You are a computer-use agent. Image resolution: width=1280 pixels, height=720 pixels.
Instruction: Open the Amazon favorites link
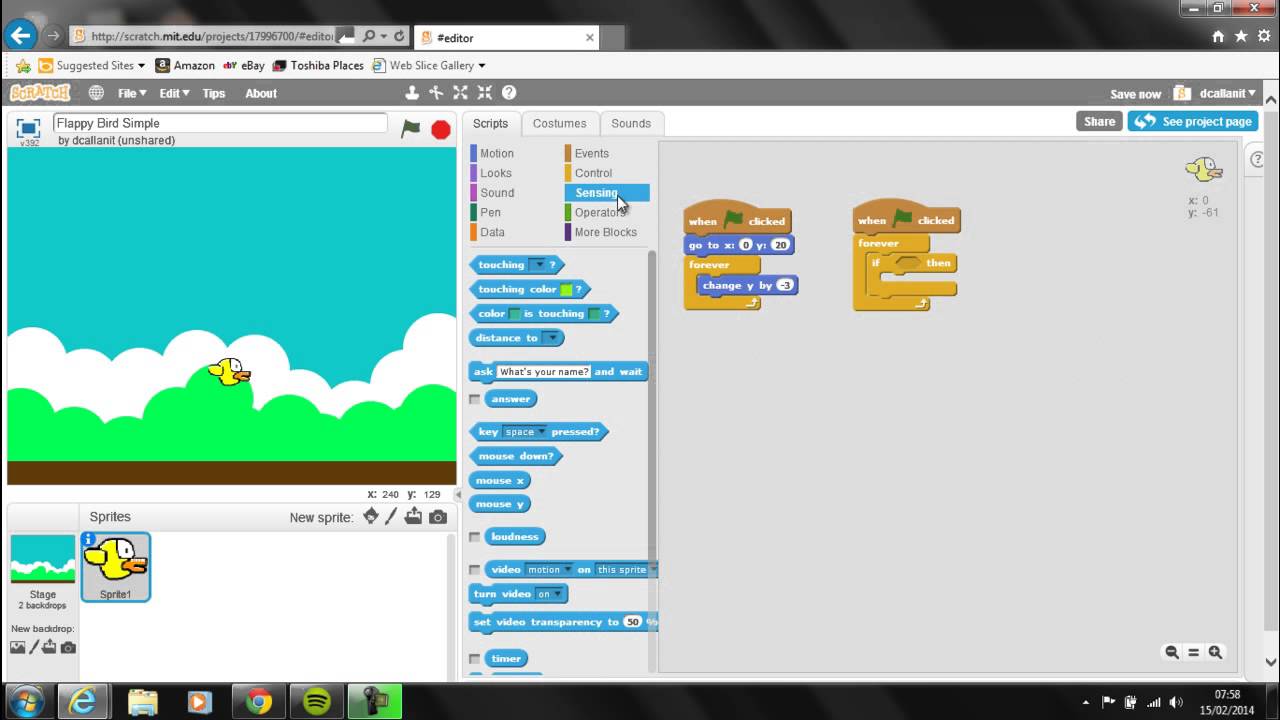click(183, 65)
